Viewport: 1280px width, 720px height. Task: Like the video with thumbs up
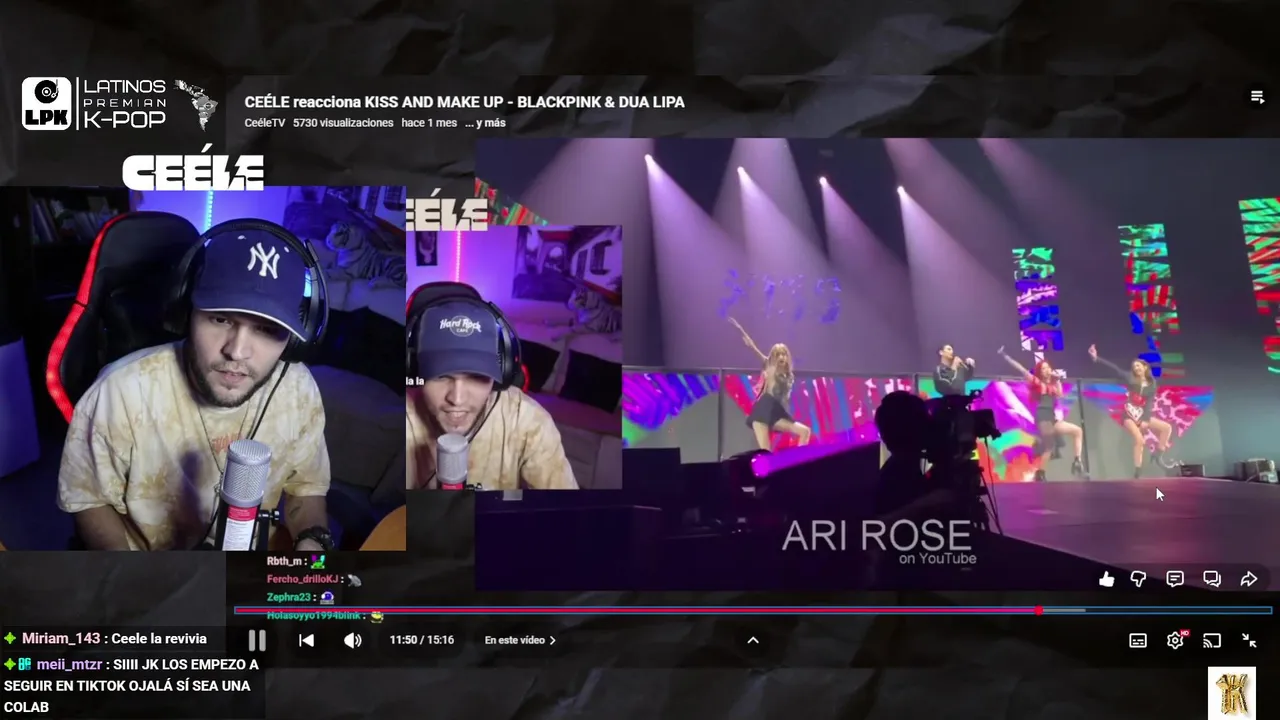coord(1107,579)
